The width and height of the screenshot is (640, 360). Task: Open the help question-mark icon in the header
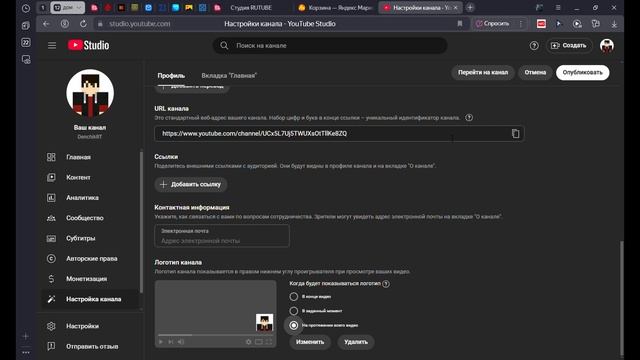click(534, 46)
